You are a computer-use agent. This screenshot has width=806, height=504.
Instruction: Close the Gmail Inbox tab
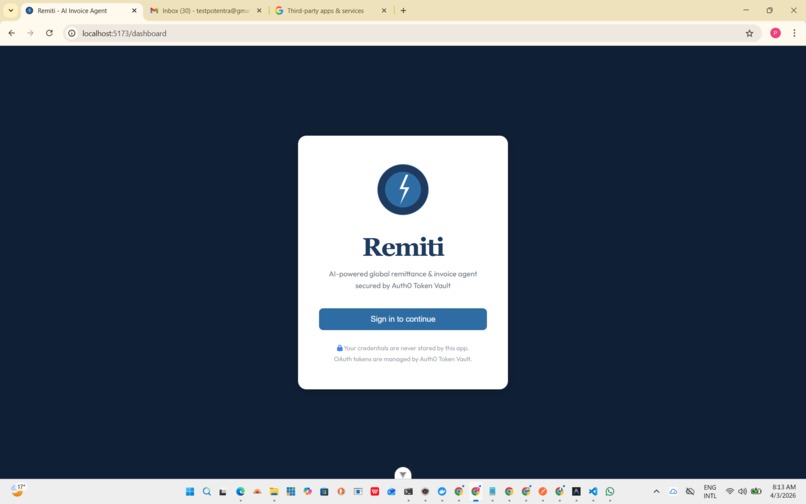pyautogui.click(x=259, y=10)
